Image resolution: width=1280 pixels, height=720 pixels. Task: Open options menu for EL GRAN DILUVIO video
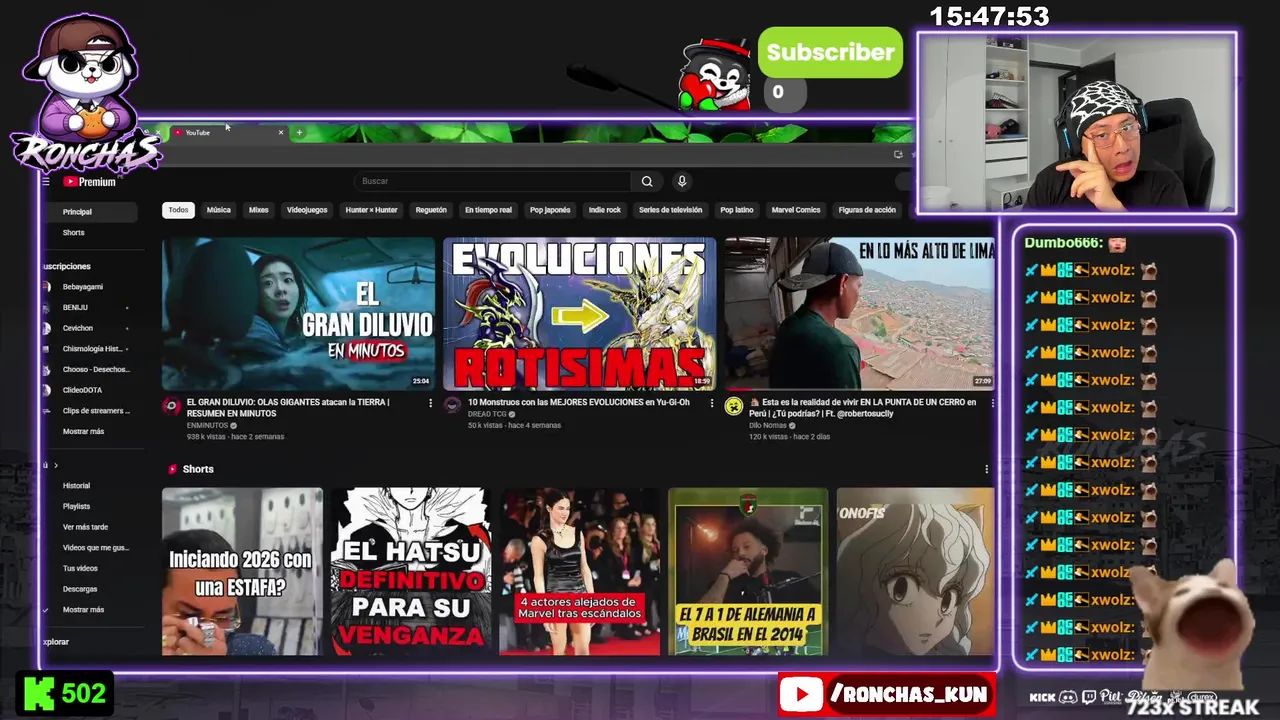pyautogui.click(x=431, y=403)
